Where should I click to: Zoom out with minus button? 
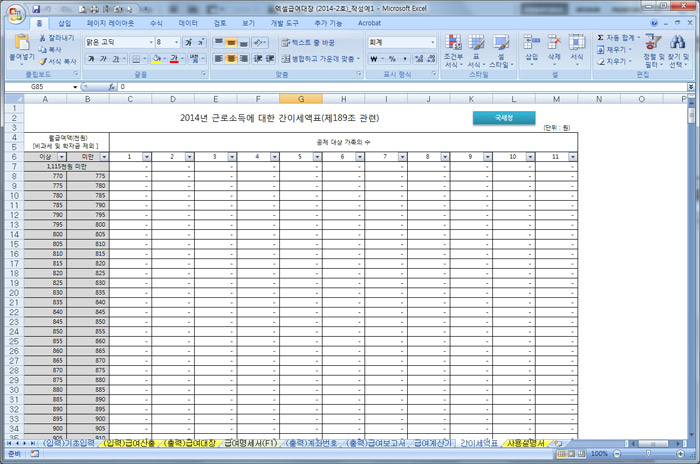[x=617, y=454]
